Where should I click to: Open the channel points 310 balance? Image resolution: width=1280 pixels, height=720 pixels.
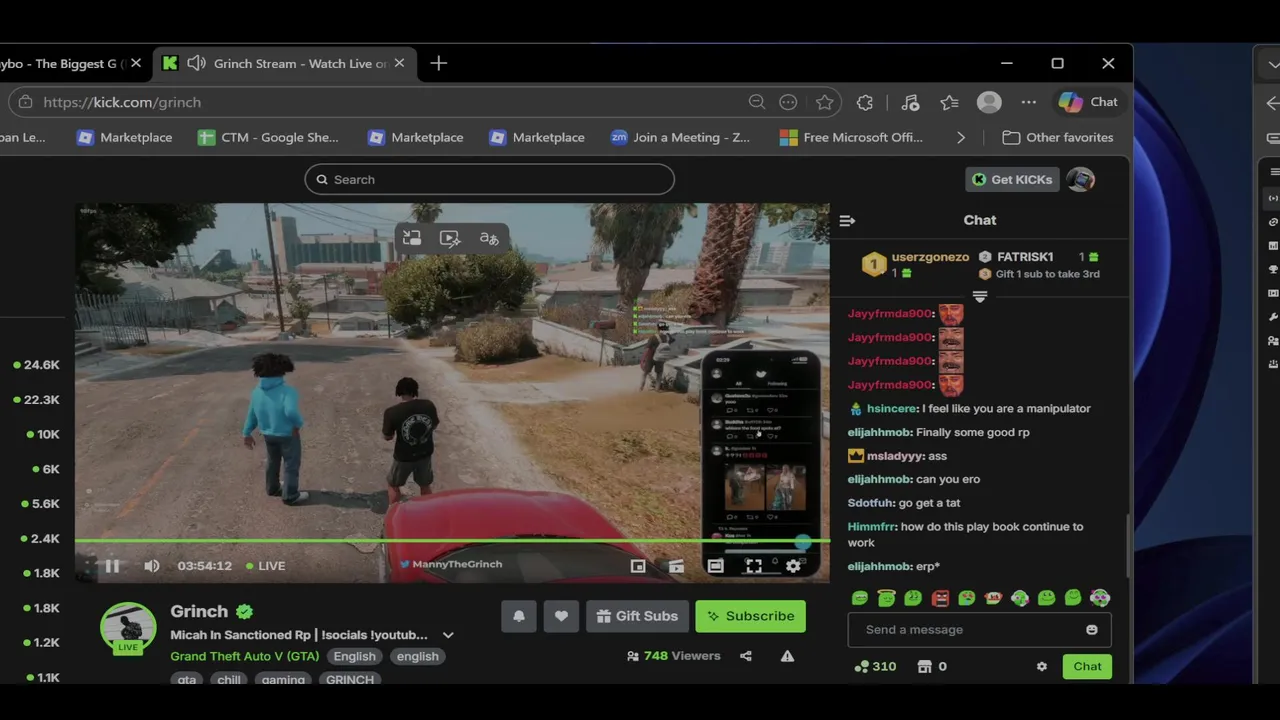(x=875, y=667)
